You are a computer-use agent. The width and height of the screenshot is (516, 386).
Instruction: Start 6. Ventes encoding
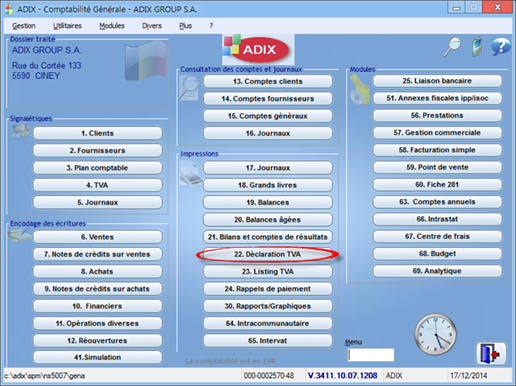pos(97,237)
